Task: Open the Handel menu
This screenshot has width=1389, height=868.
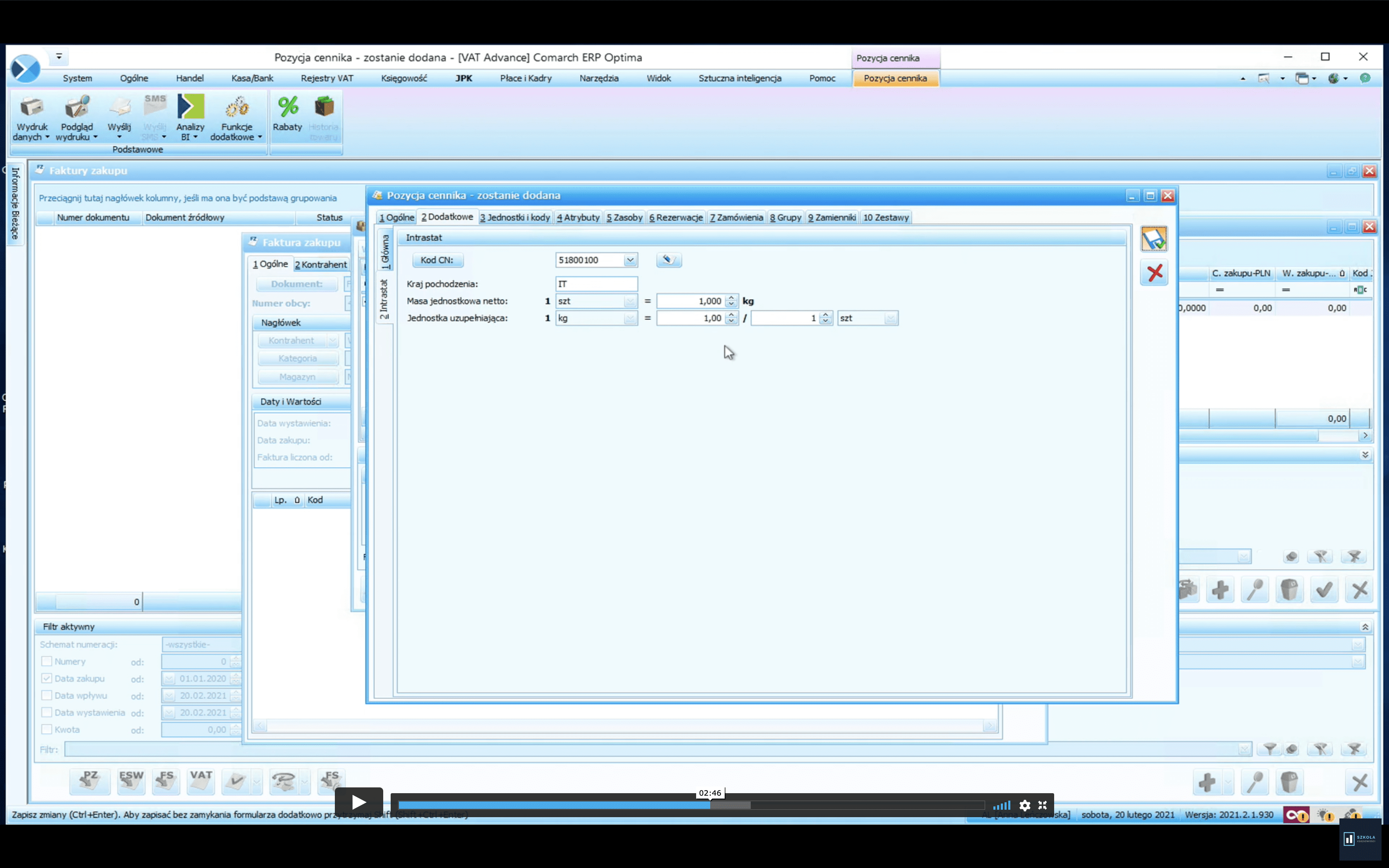Action: [x=189, y=78]
